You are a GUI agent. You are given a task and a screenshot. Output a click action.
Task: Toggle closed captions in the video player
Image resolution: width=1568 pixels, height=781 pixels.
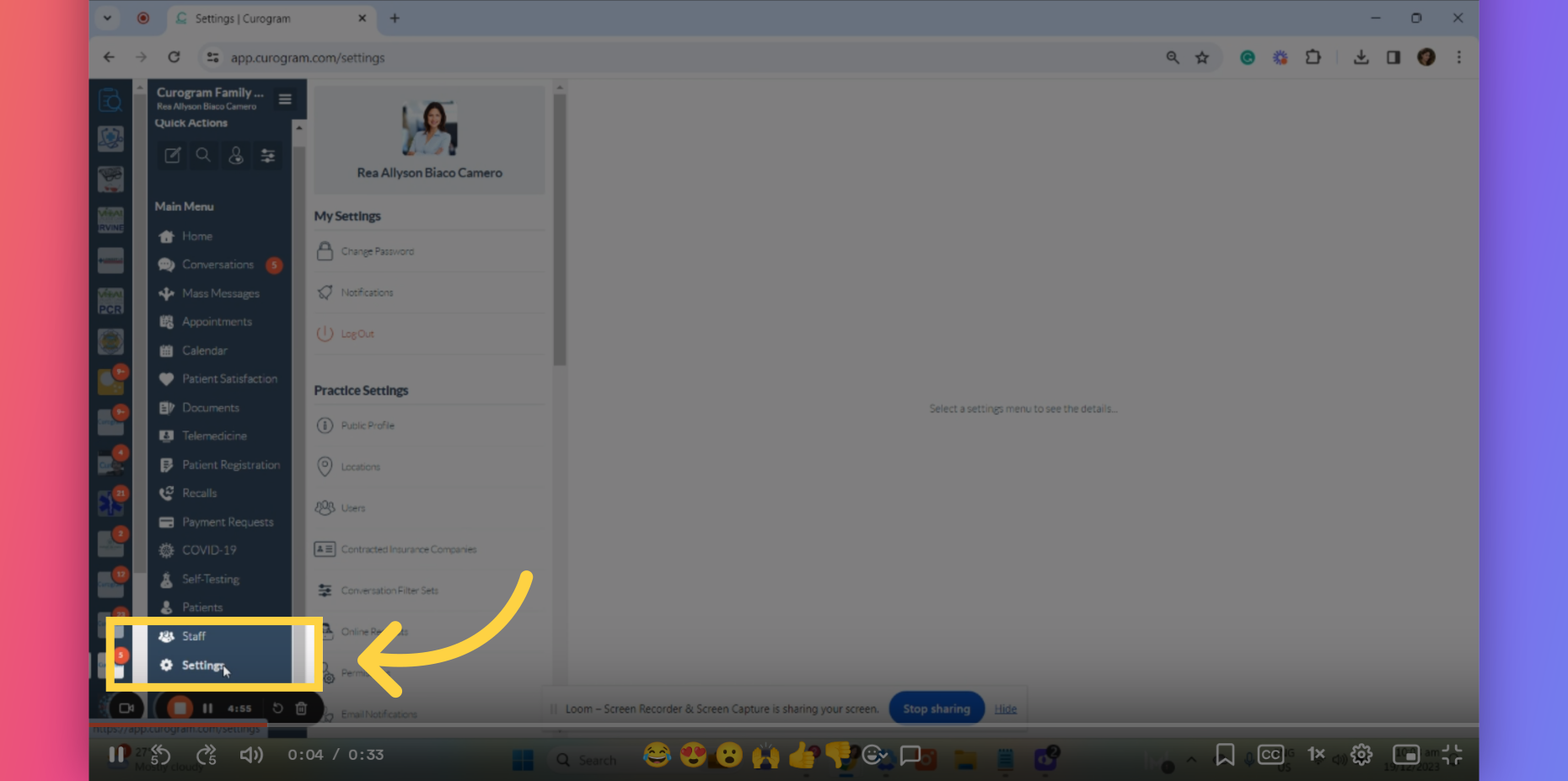pos(1270,754)
